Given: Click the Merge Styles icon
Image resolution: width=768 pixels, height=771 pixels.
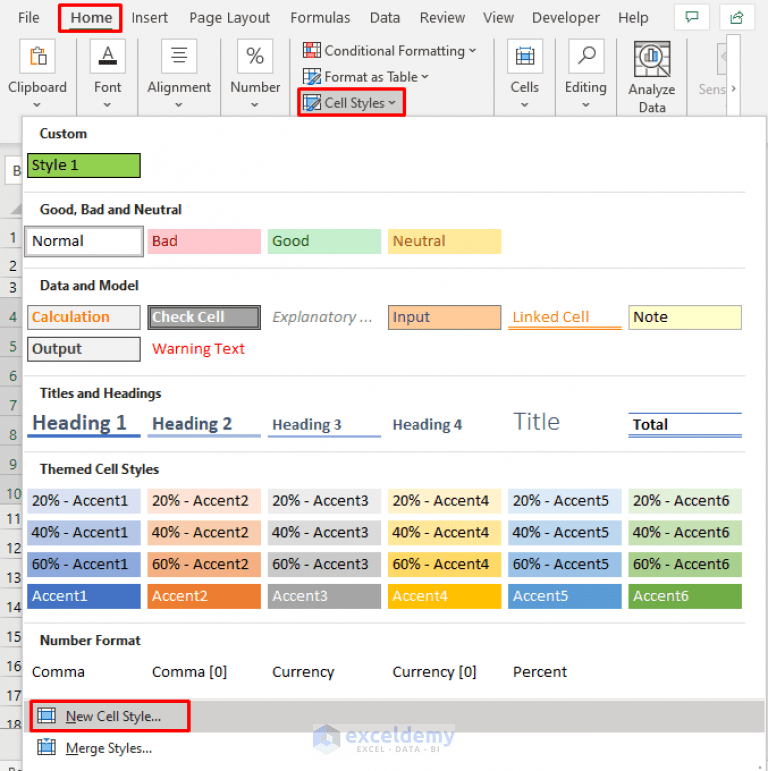Looking at the screenshot, I should (46, 747).
